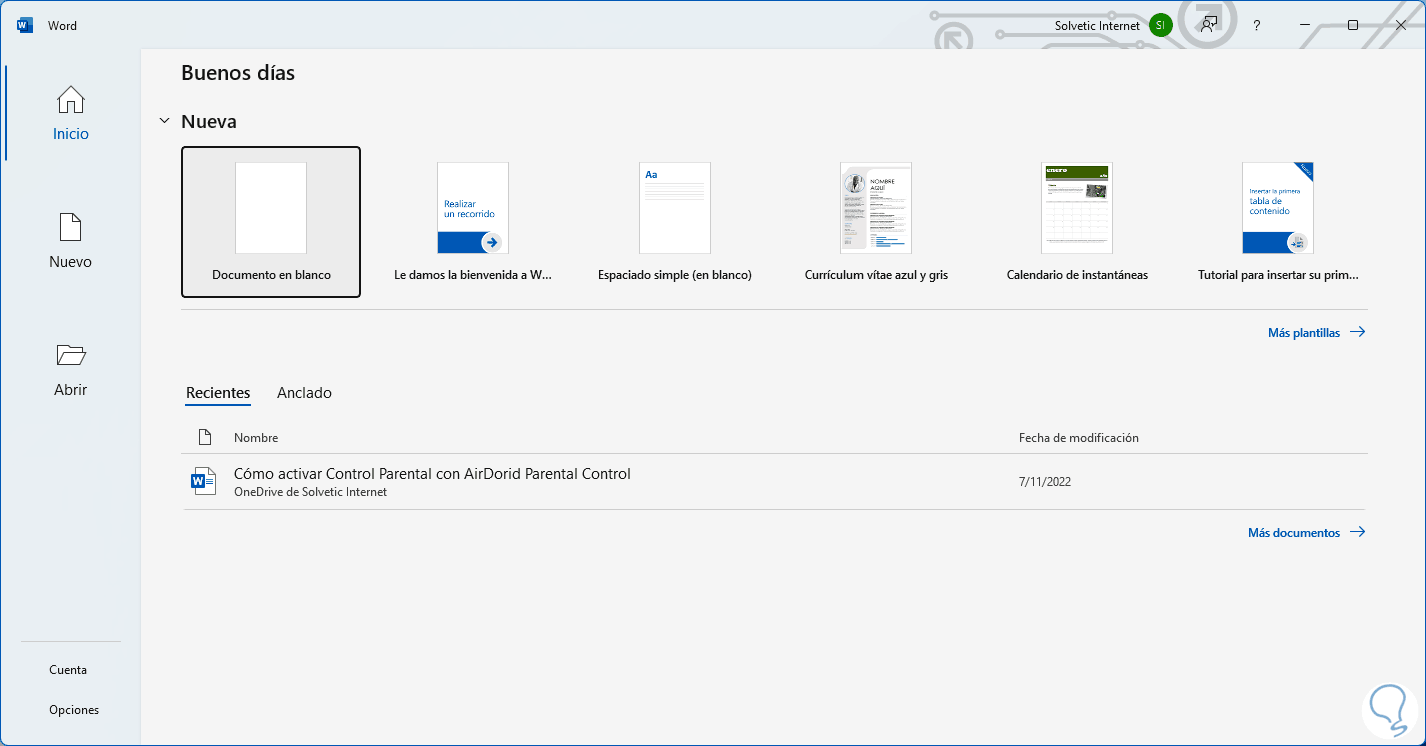Open the Inicio home icon
The image size is (1426, 746).
tap(71, 100)
